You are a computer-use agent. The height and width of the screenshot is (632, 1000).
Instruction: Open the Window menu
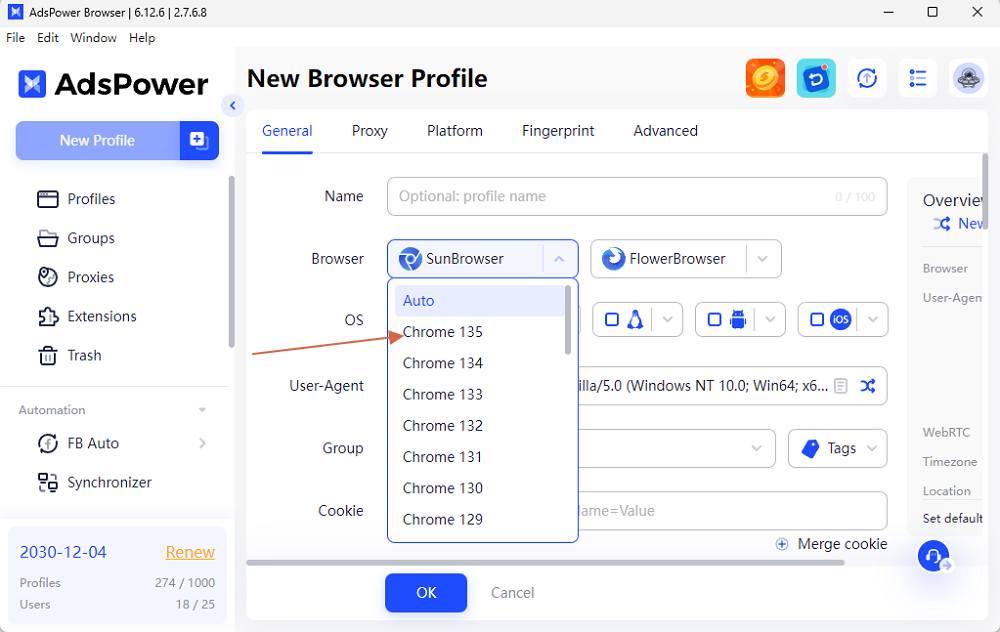tap(93, 38)
